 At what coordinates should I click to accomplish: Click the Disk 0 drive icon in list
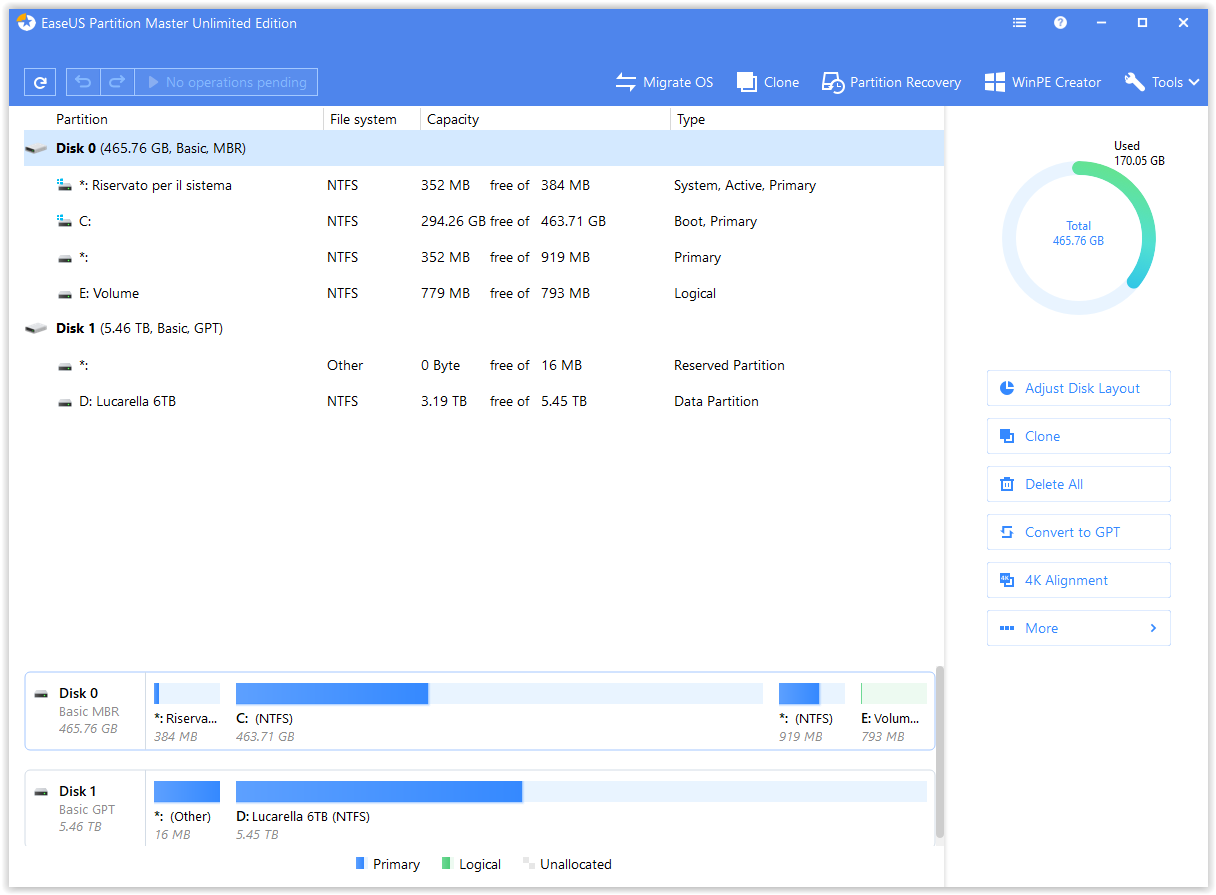click(x=37, y=148)
